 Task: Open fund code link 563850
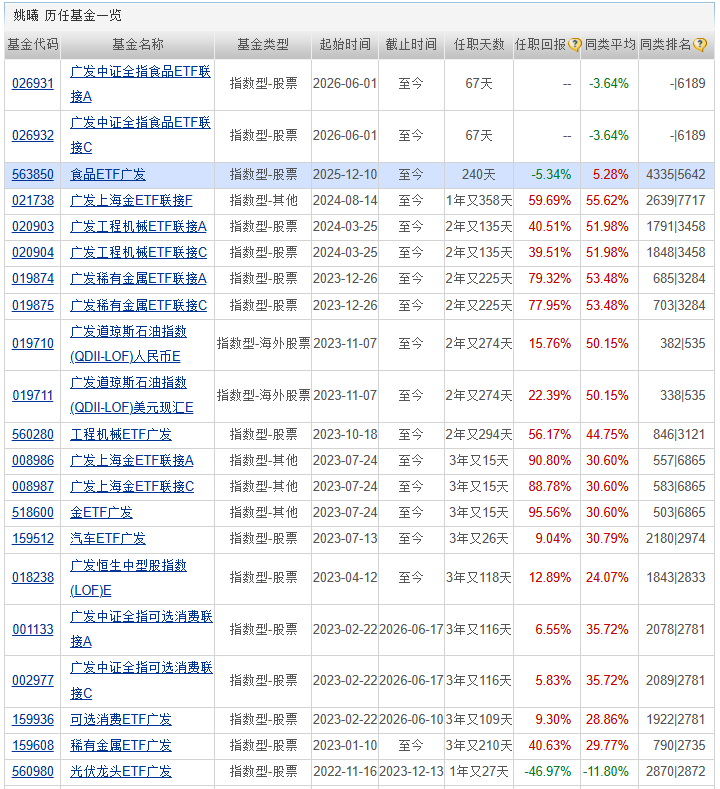33,175
